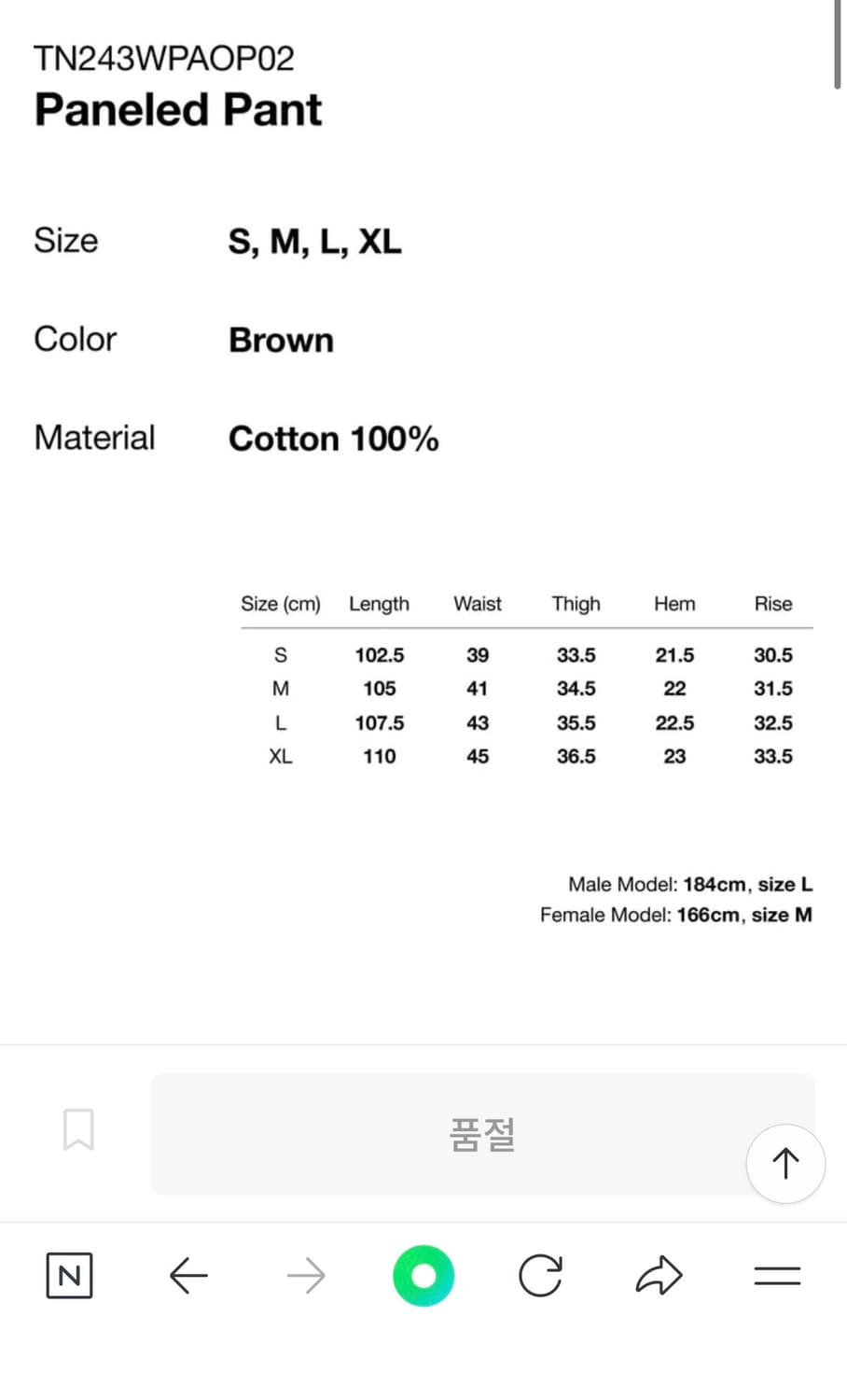
Task: Share this product page
Action: click(x=659, y=1275)
